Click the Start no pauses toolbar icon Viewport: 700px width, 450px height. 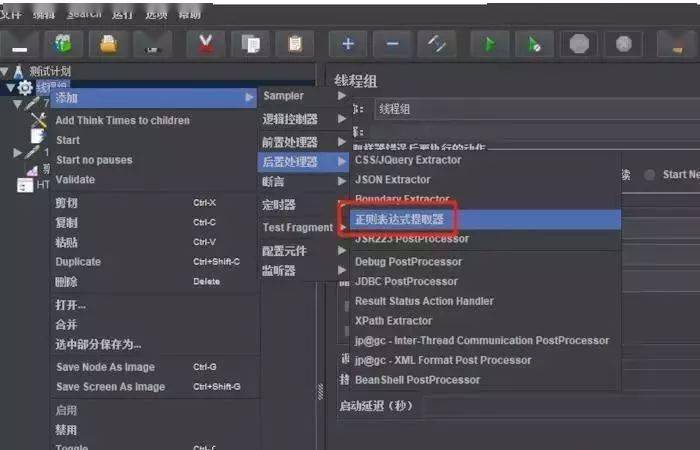click(534, 44)
